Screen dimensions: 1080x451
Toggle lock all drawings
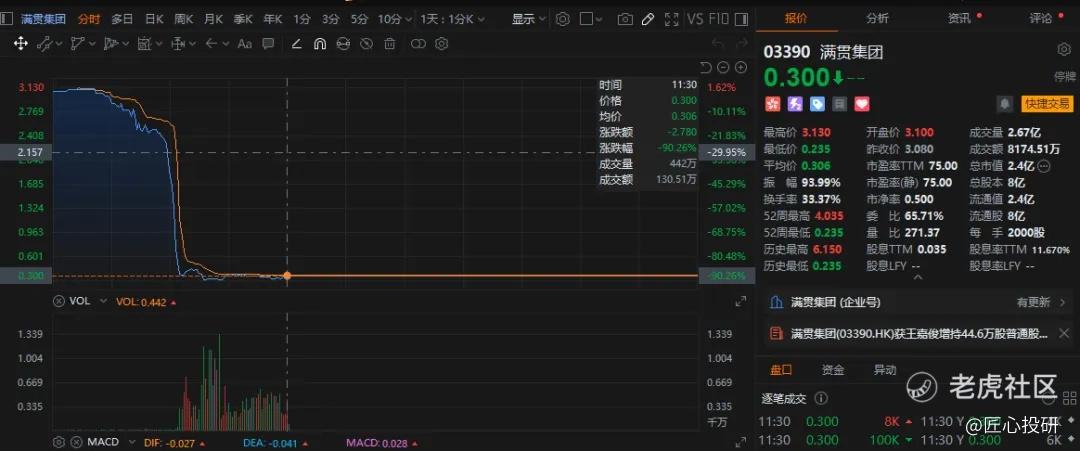pyautogui.click(x=343, y=43)
